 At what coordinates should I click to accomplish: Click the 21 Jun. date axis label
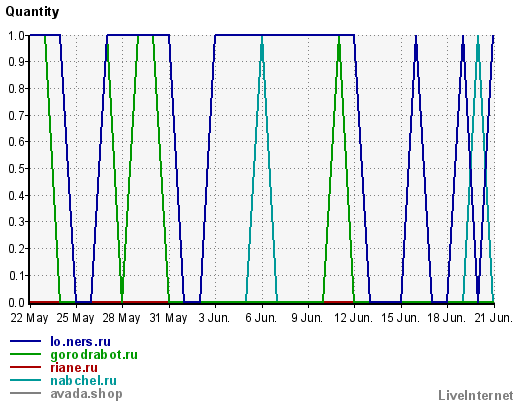click(494, 318)
